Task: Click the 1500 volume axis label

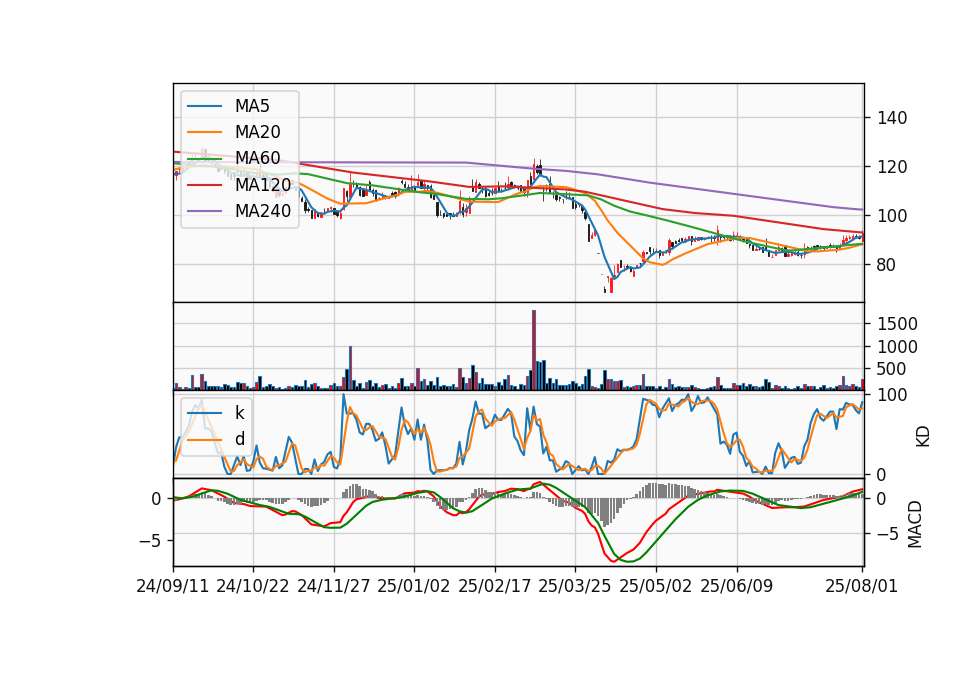Action: click(x=898, y=324)
